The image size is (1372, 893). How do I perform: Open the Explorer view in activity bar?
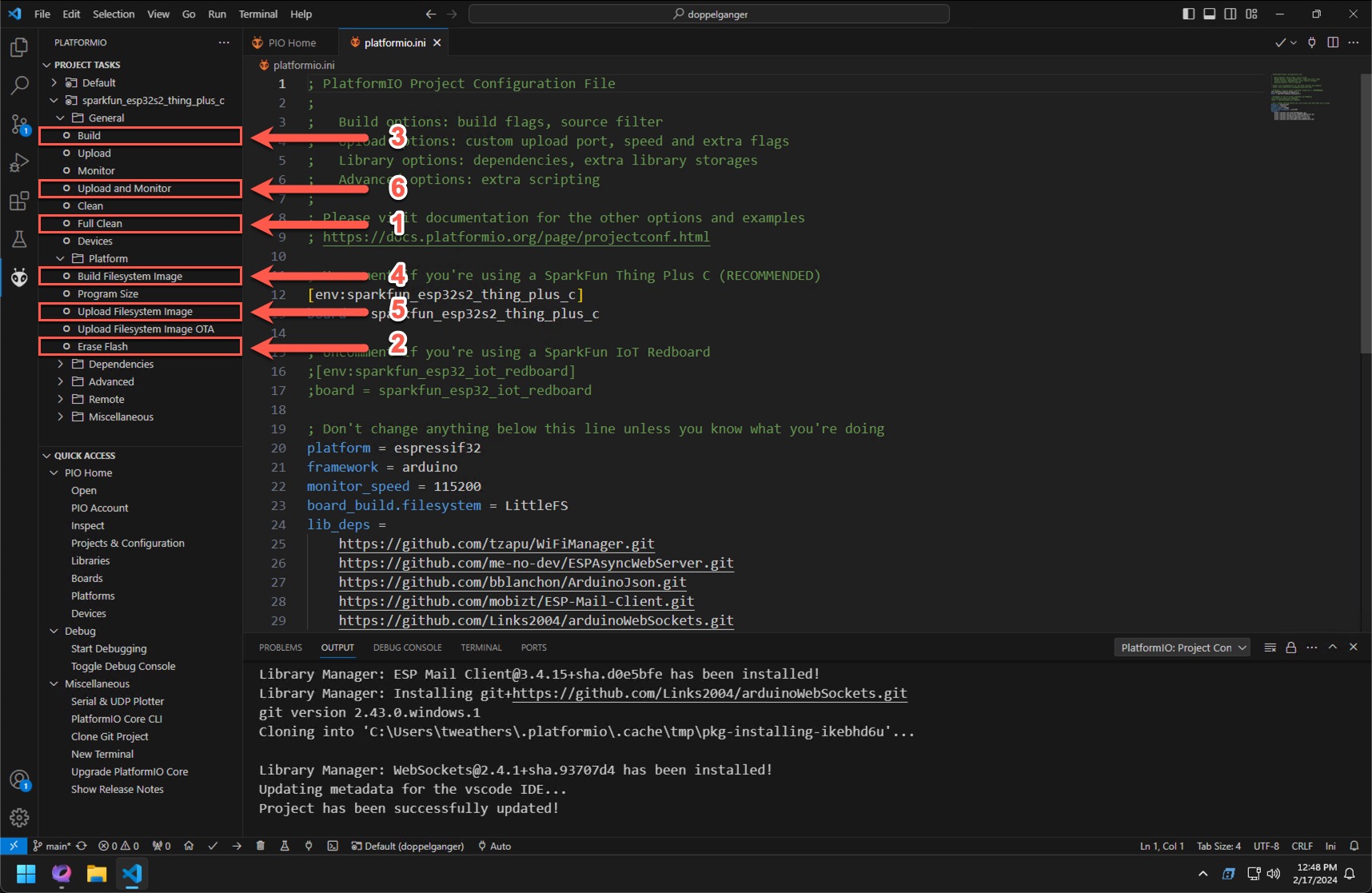pyautogui.click(x=19, y=47)
